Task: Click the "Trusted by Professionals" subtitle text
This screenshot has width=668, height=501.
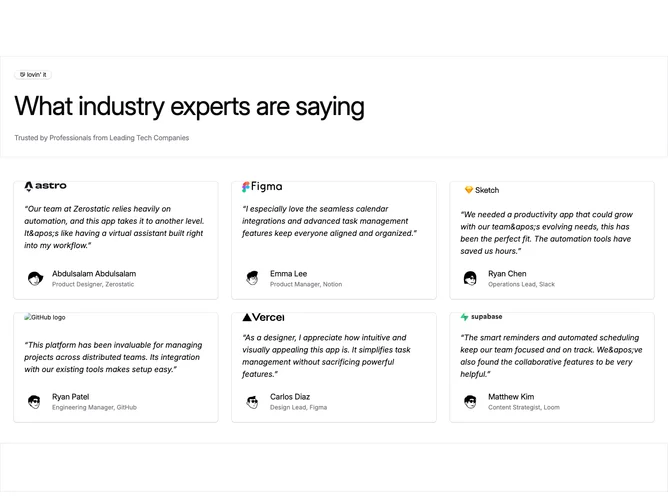Action: [102, 138]
